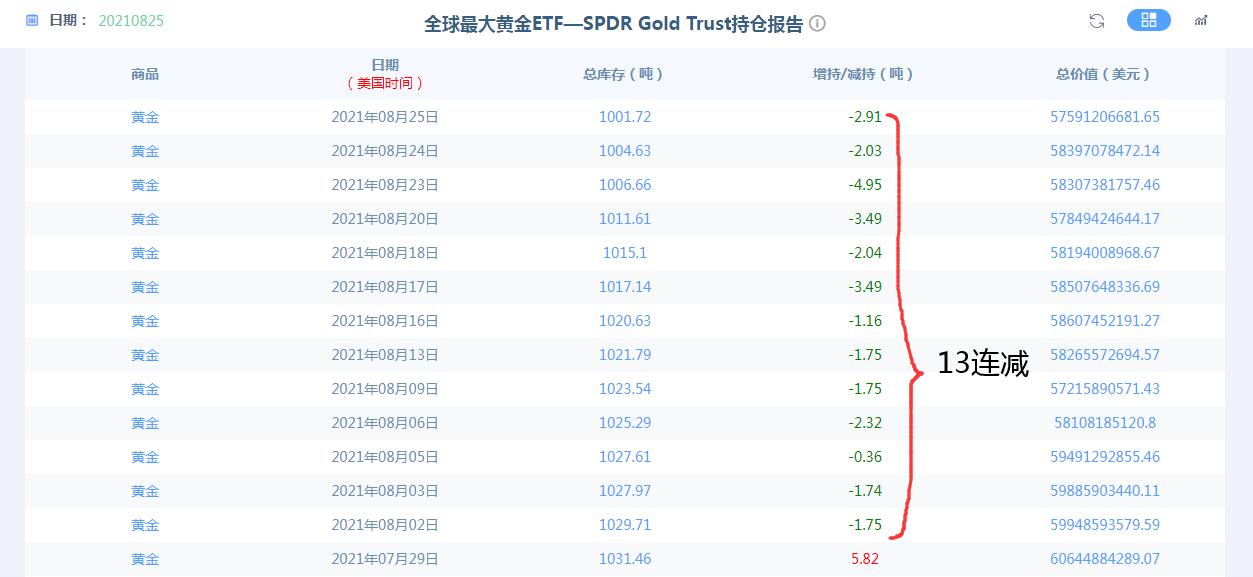1253x577 pixels.
Task: Select date cell 2021年08月23日
Action: (x=385, y=185)
